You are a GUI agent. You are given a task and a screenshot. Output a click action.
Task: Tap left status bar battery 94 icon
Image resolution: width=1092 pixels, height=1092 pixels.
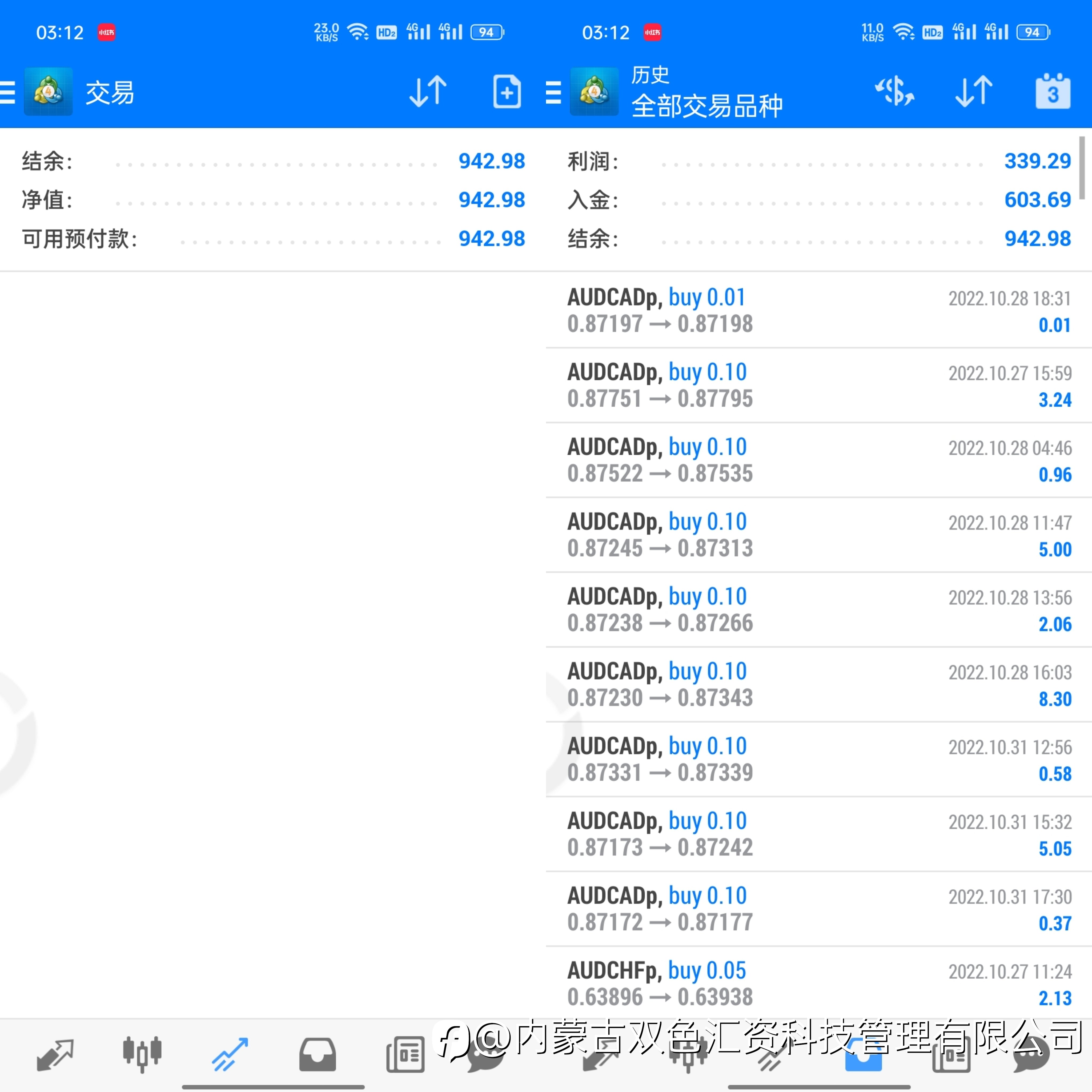(487, 32)
